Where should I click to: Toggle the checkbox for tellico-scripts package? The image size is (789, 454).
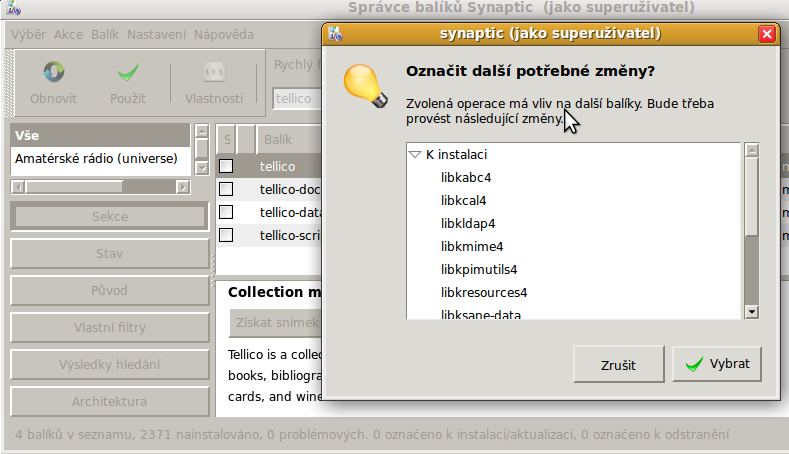pos(226,235)
